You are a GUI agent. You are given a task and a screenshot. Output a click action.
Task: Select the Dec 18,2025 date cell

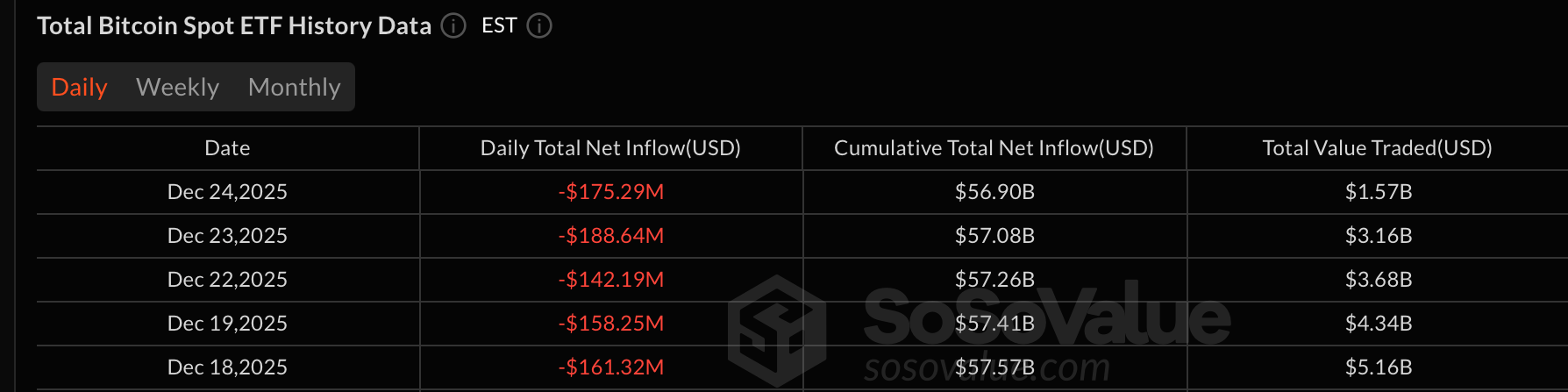(227, 367)
